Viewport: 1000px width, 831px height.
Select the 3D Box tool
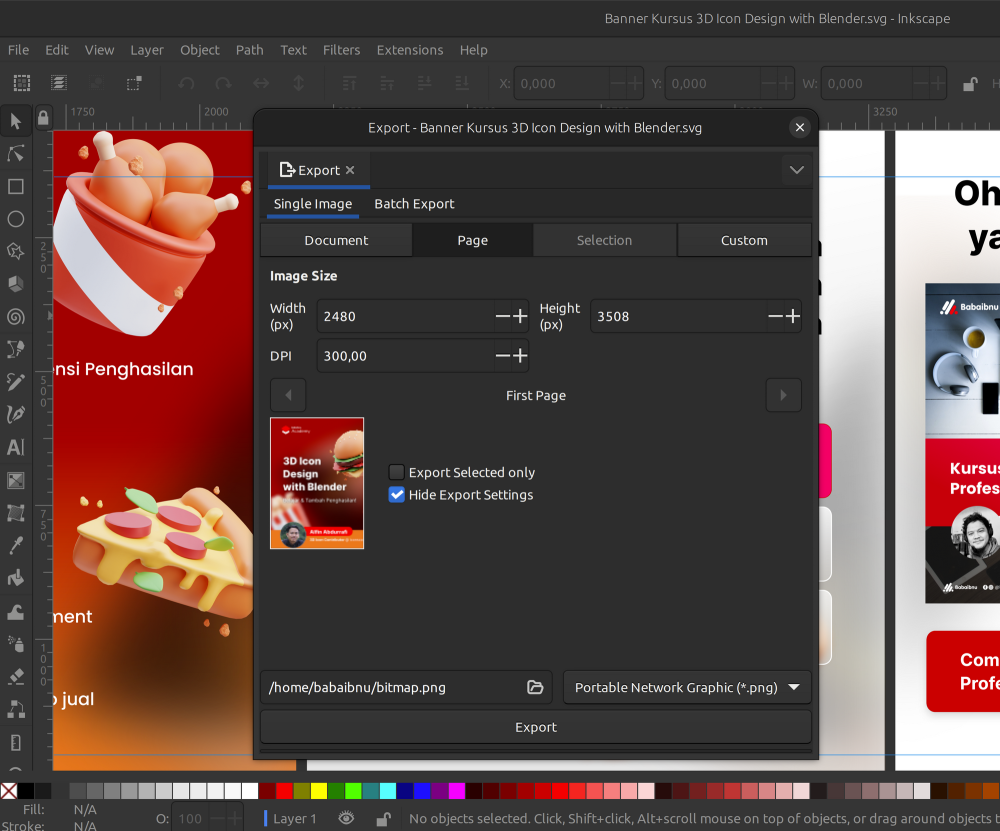[x=16, y=284]
